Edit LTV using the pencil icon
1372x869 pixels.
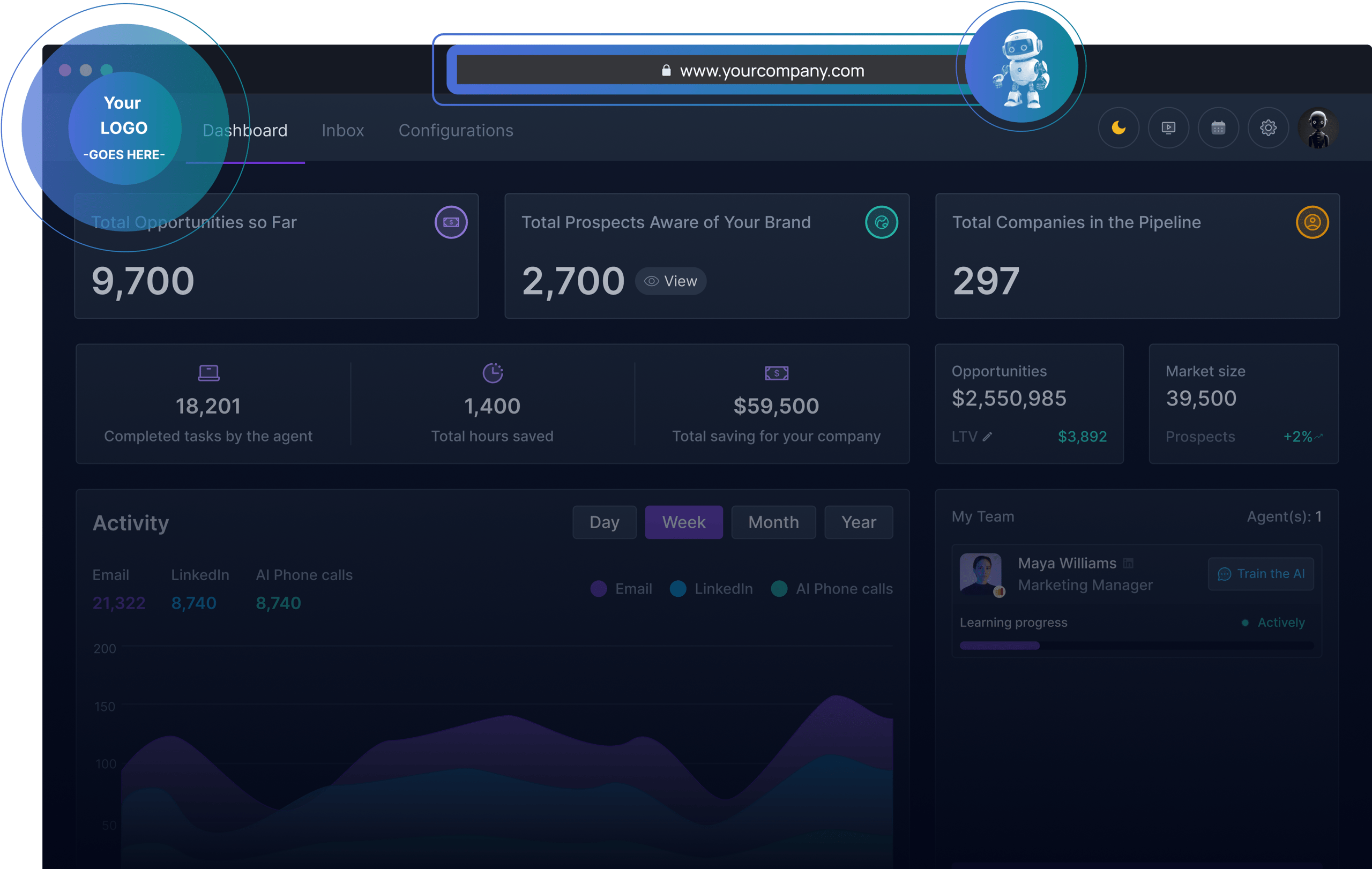point(987,437)
